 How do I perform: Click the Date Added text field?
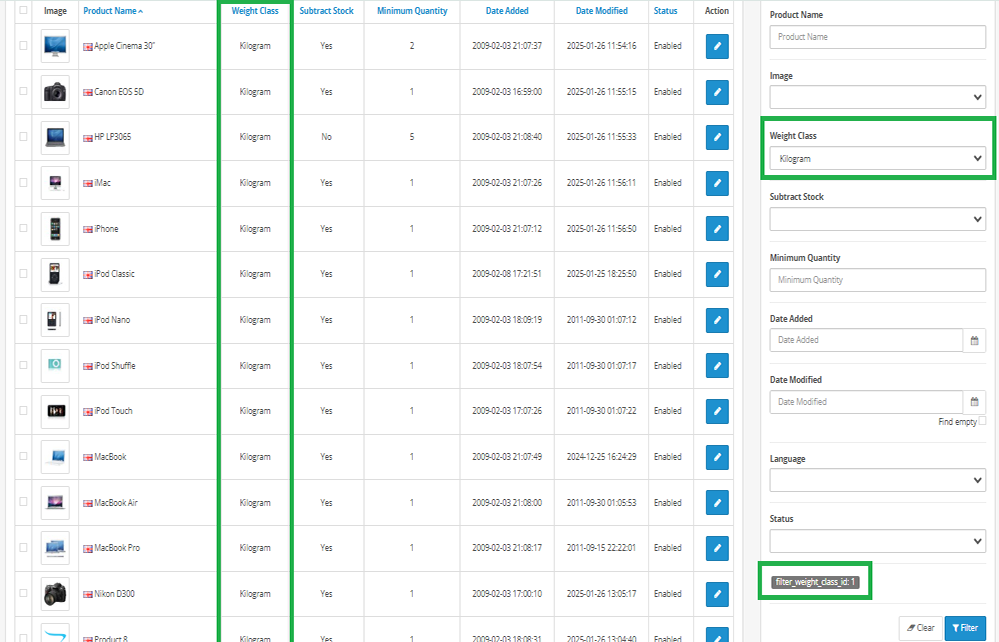(x=866, y=340)
